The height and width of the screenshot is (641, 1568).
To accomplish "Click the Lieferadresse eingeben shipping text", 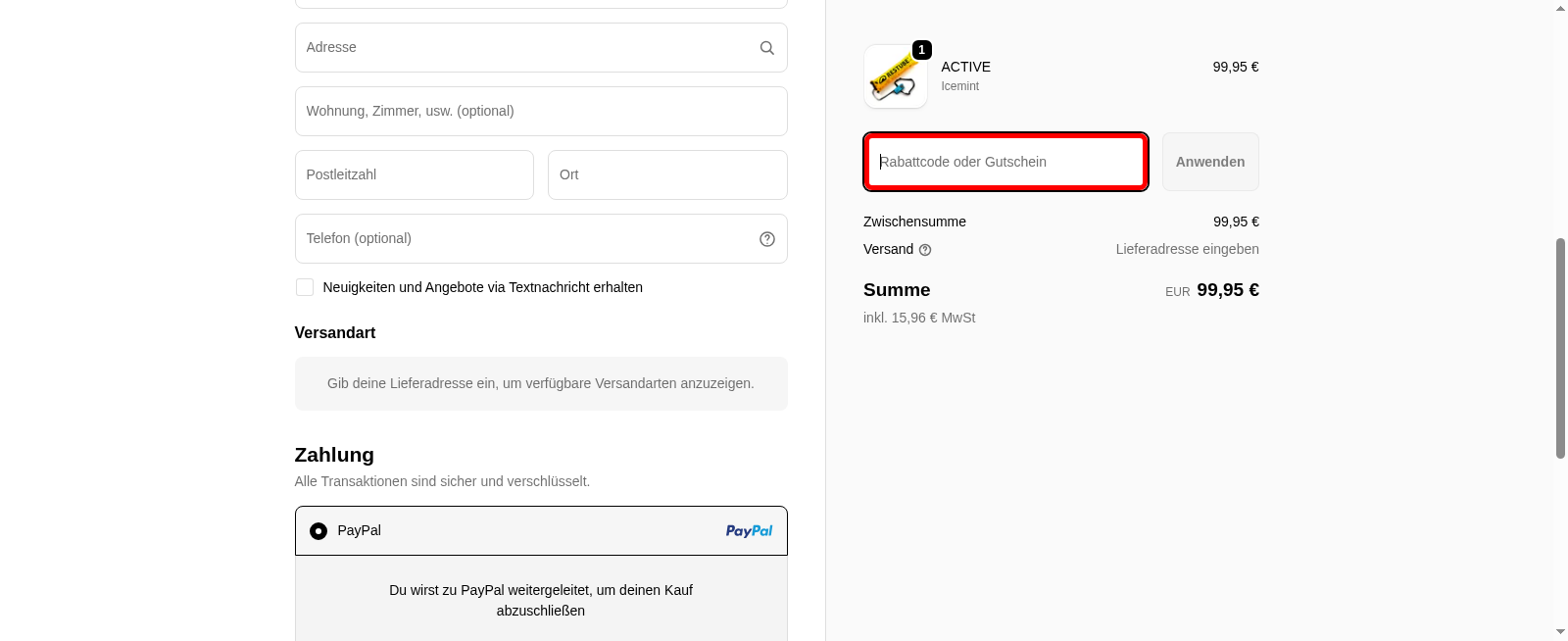I will click(1186, 249).
